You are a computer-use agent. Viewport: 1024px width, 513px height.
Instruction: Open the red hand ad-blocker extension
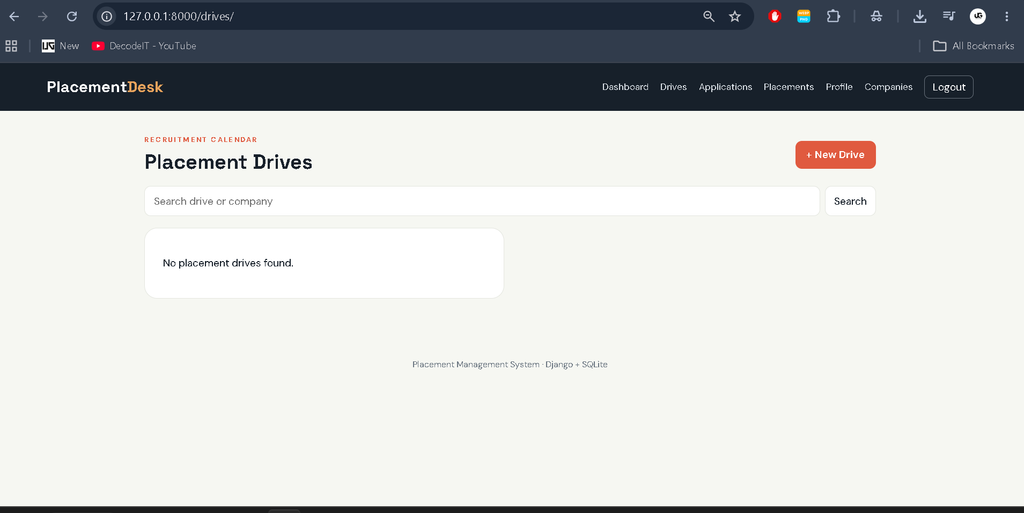(x=775, y=16)
